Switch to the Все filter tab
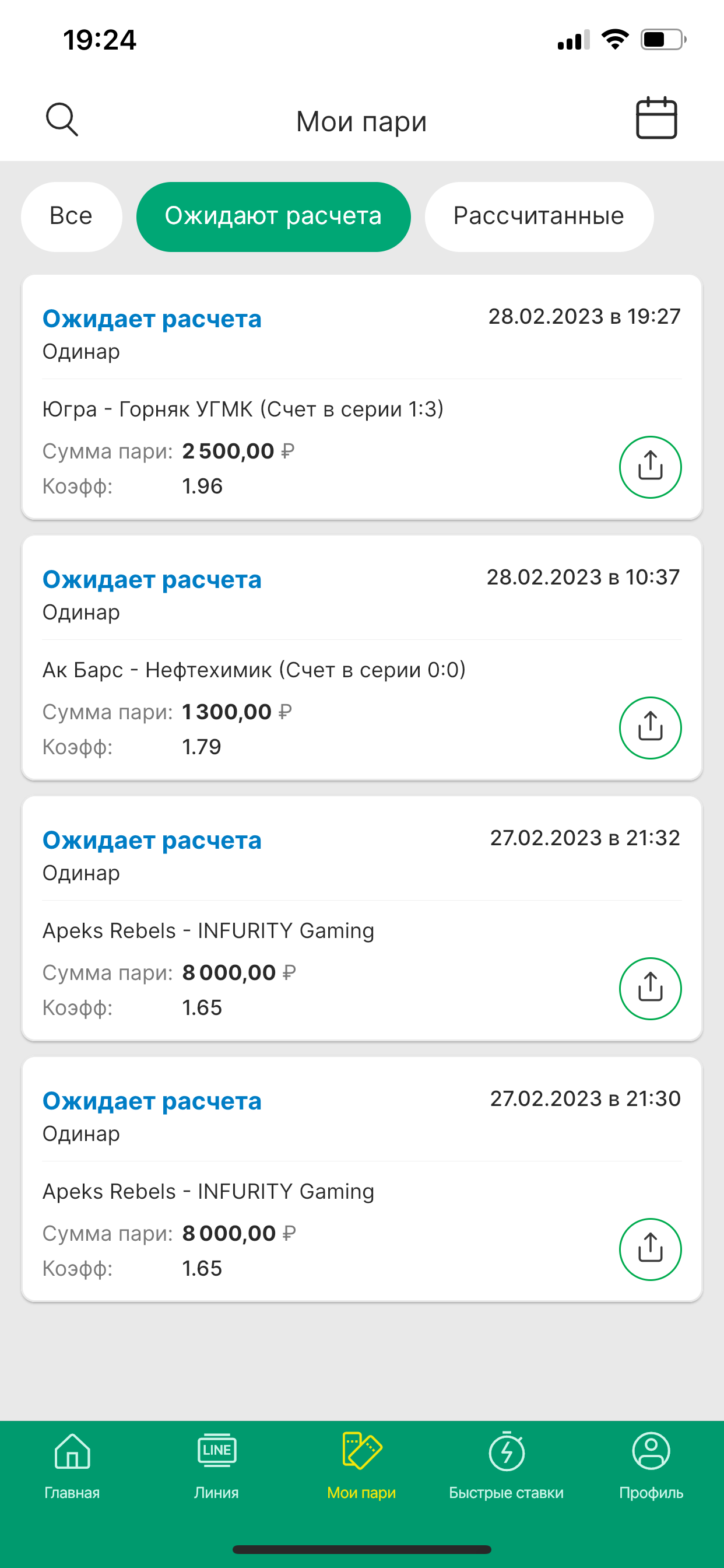Screen dimensions: 724x1568 click(71, 216)
